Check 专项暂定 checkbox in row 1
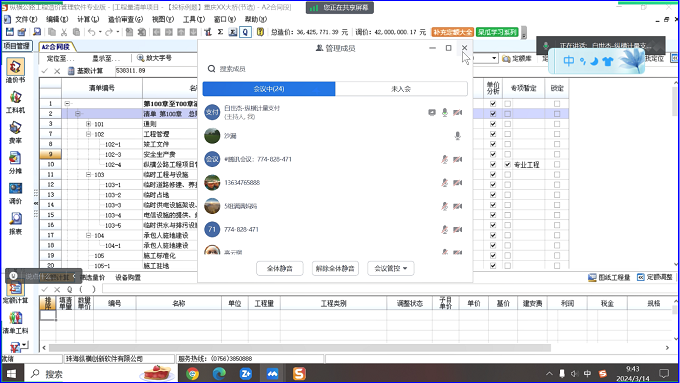 [507, 104]
